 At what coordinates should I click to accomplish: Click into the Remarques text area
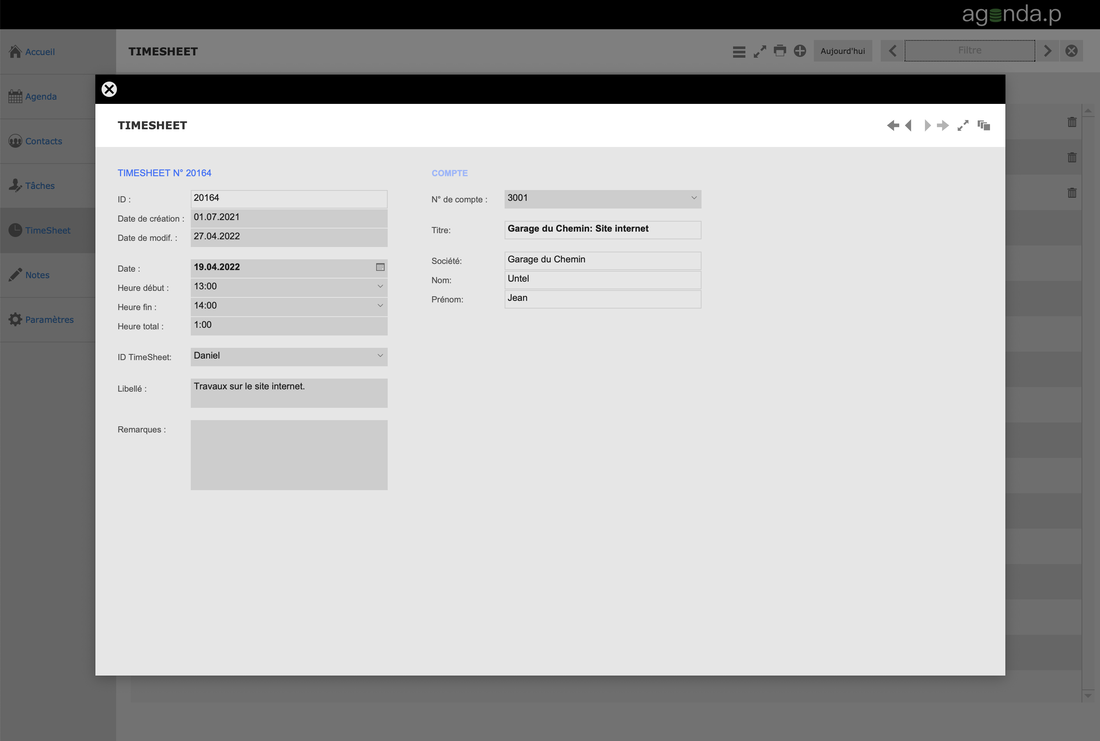(289, 455)
